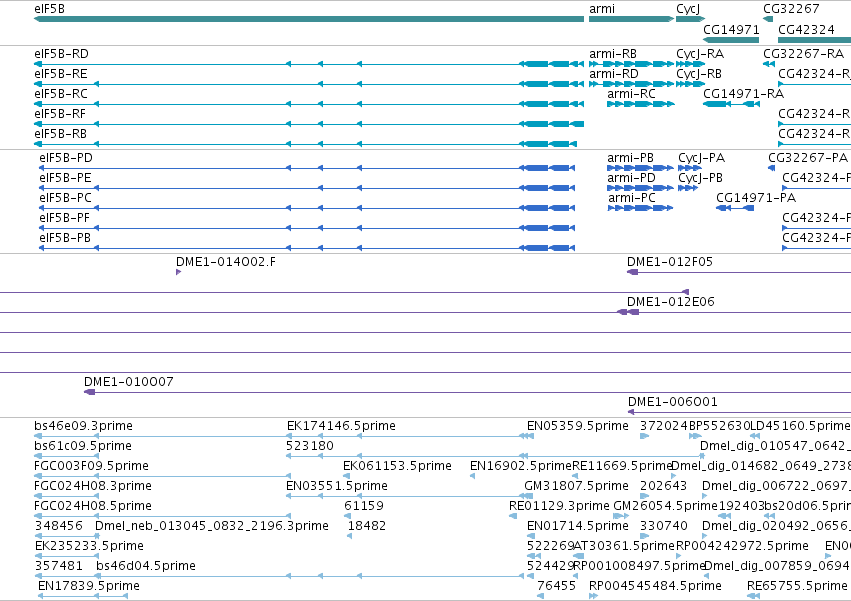
Task: Select clone DME1-012E06
Action: pos(671,302)
